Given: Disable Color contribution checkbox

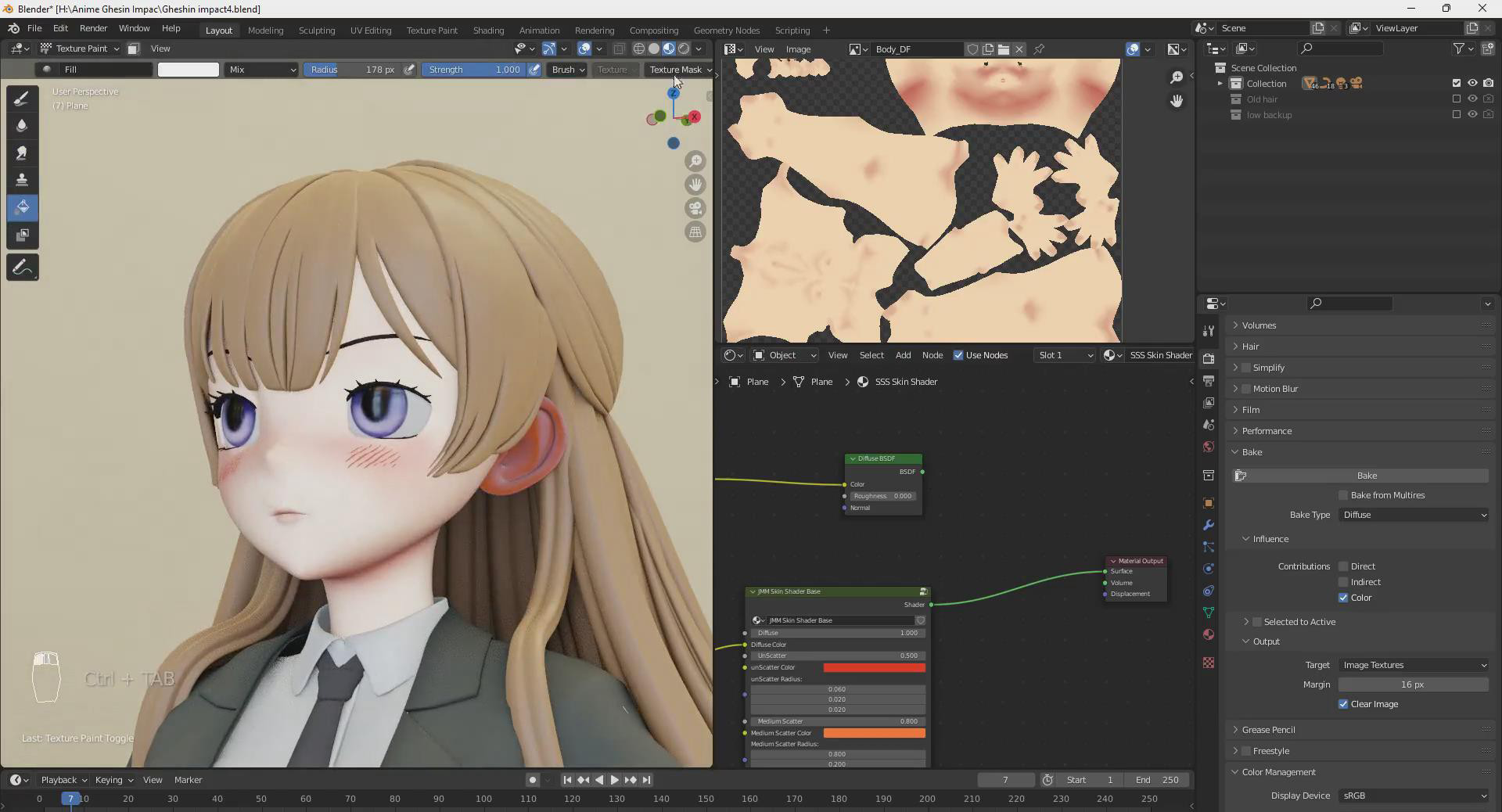Looking at the screenshot, I should click(1343, 598).
